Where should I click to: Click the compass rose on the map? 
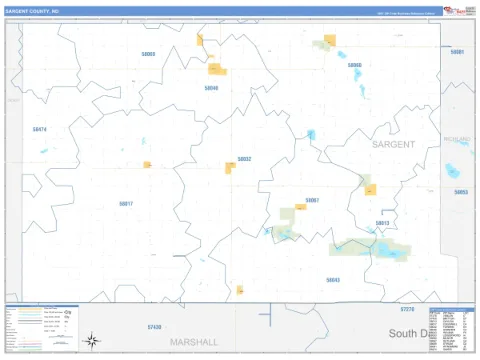[x=91, y=341]
